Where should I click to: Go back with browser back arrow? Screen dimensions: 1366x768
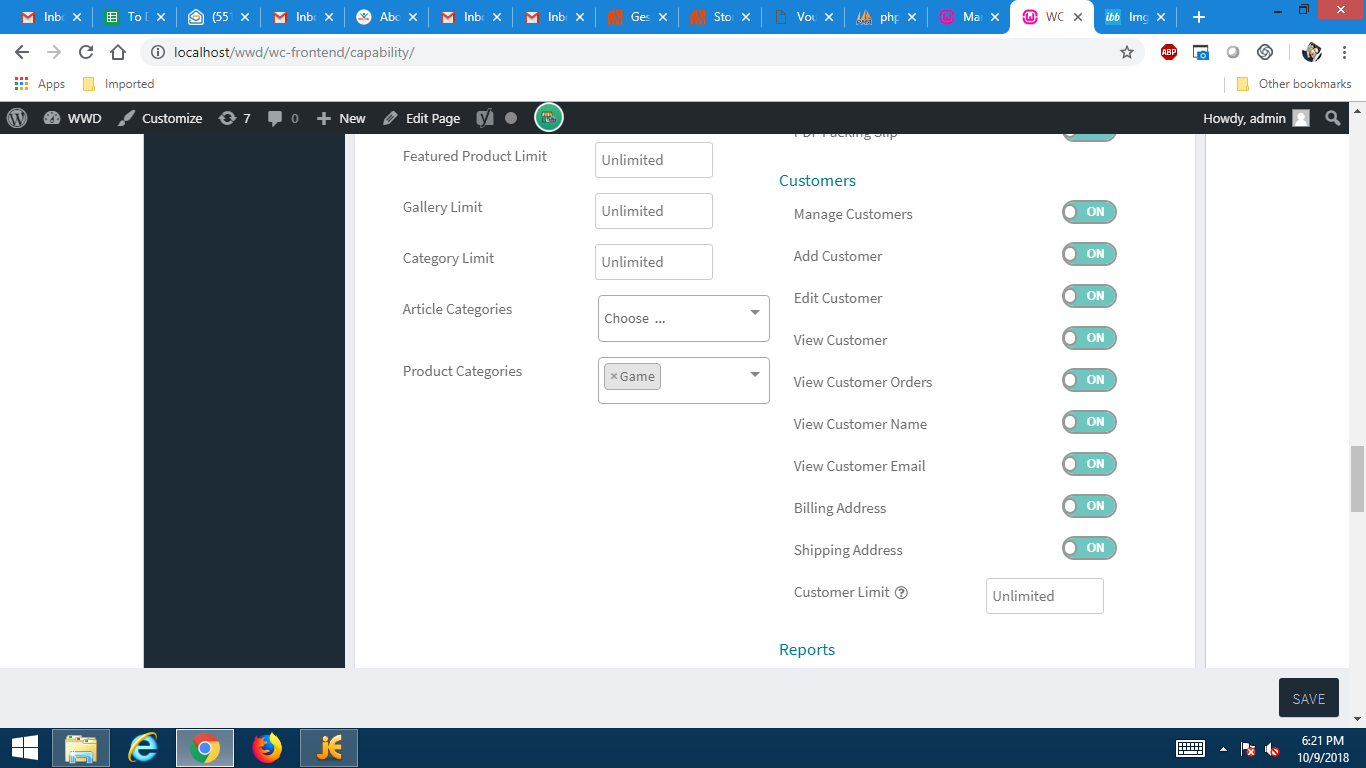(x=22, y=52)
